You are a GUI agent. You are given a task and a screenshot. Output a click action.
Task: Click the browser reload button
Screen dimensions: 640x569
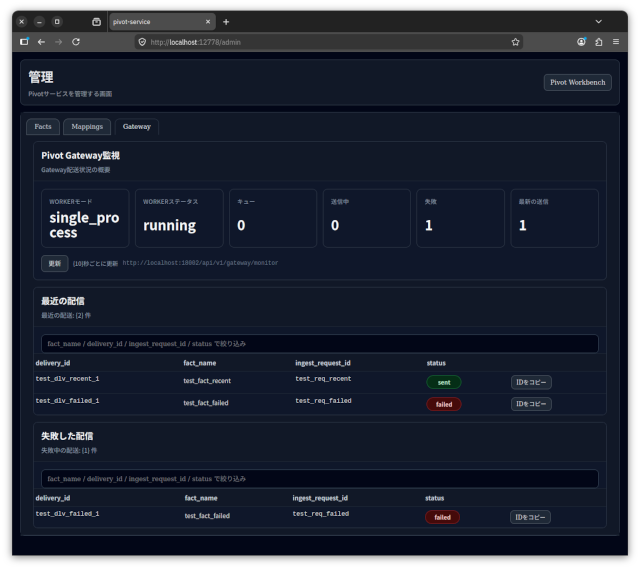(76, 42)
